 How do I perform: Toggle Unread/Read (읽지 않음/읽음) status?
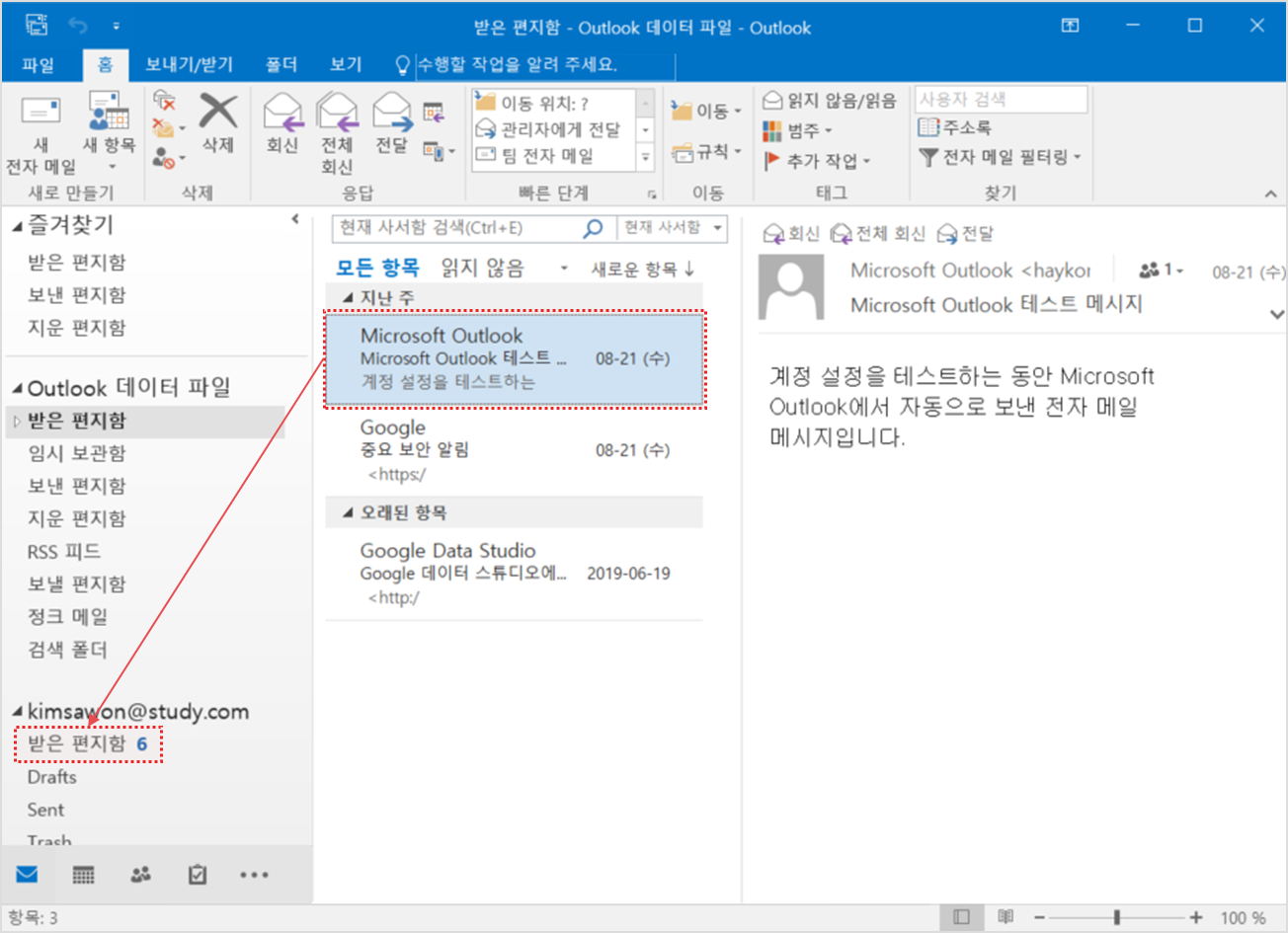pos(830,101)
